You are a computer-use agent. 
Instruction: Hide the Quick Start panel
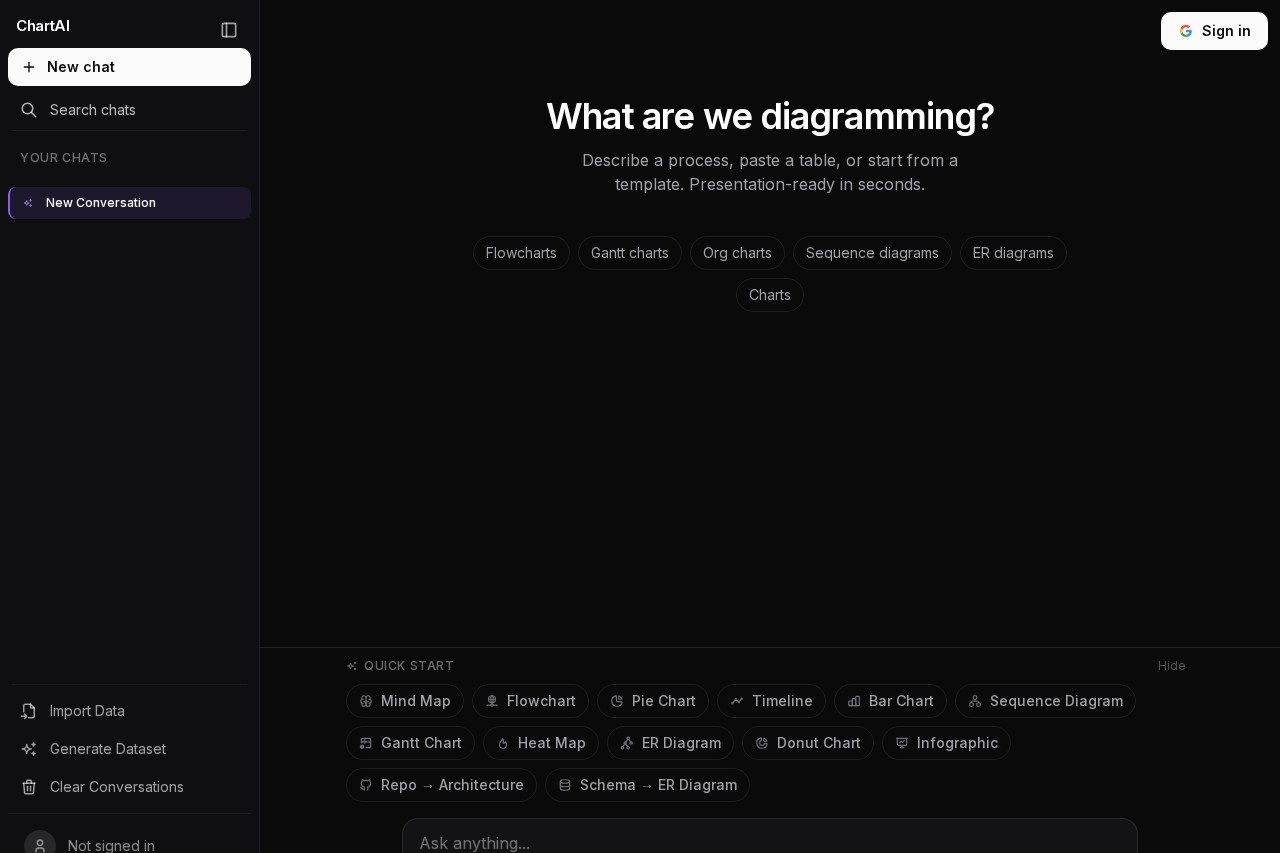1172,666
